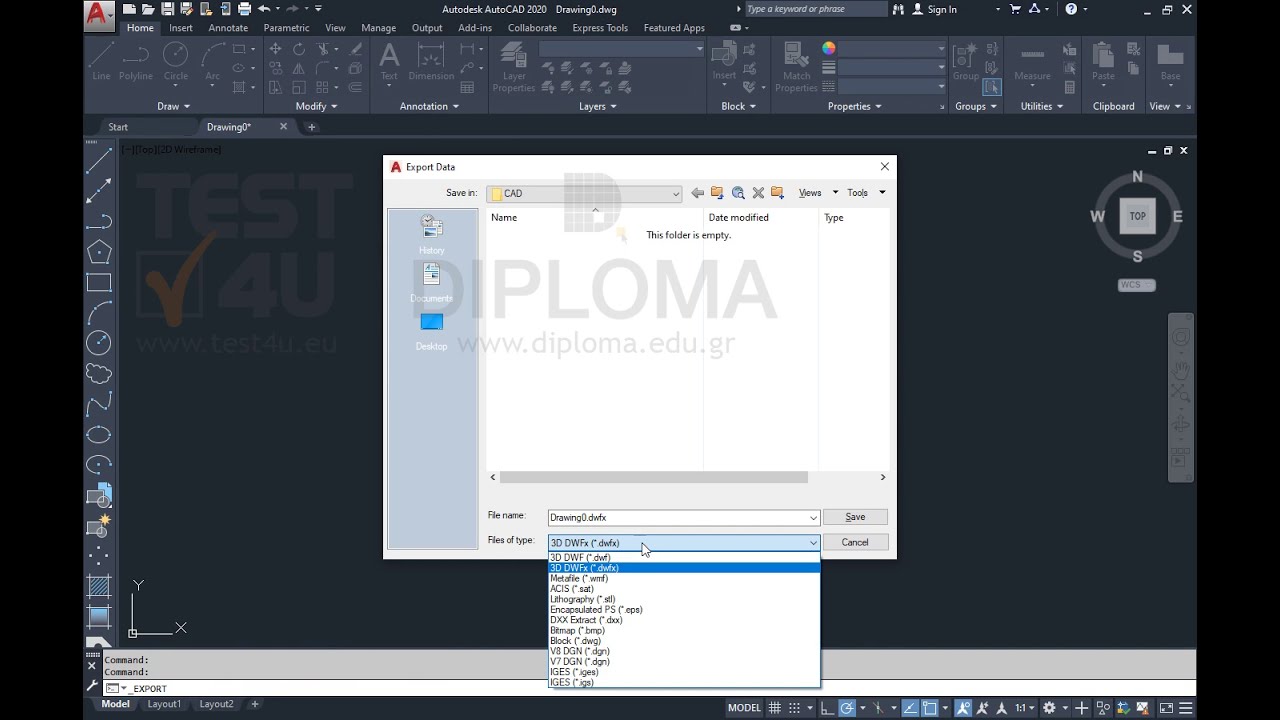The width and height of the screenshot is (1280, 720).
Task: Select the Polyline tool in the ribbon
Action: pyautogui.click(x=136, y=62)
